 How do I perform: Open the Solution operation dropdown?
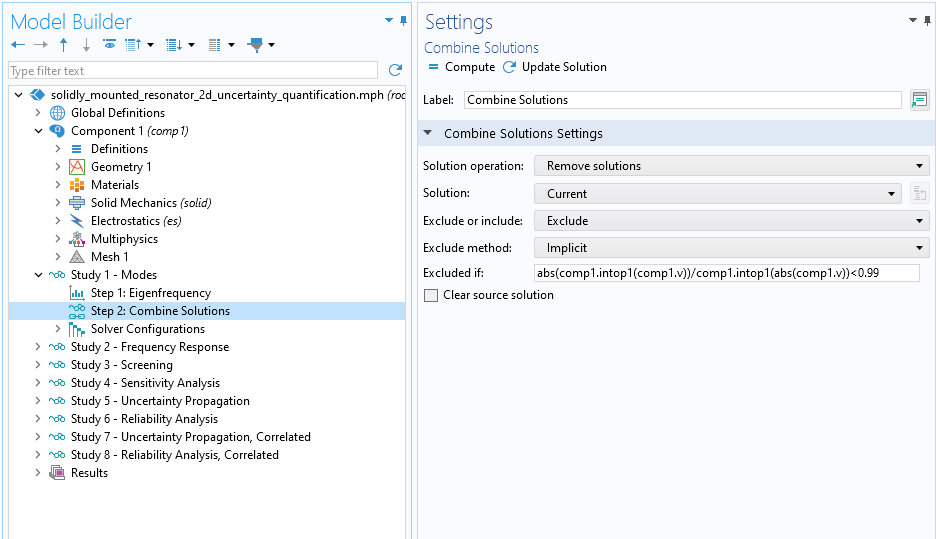pyautogui.click(x=731, y=166)
